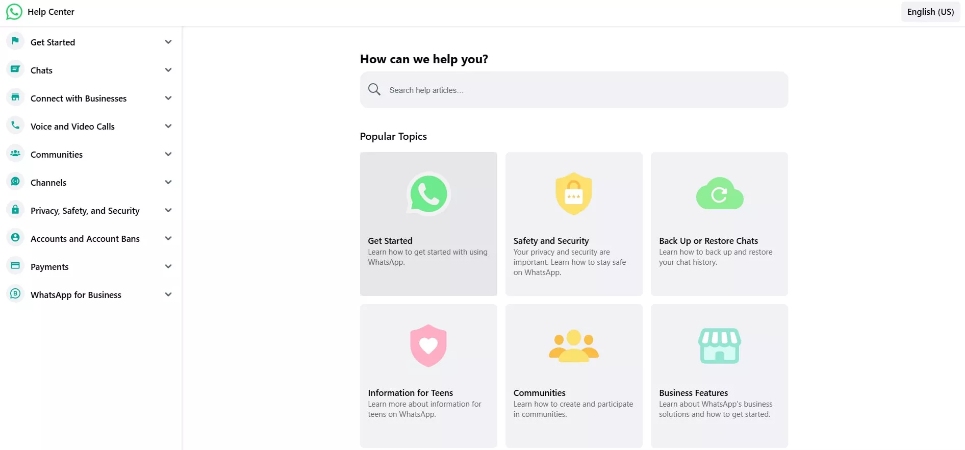Expand the Get Started section chevron
Image resolution: width=965 pixels, height=450 pixels.
(x=168, y=42)
